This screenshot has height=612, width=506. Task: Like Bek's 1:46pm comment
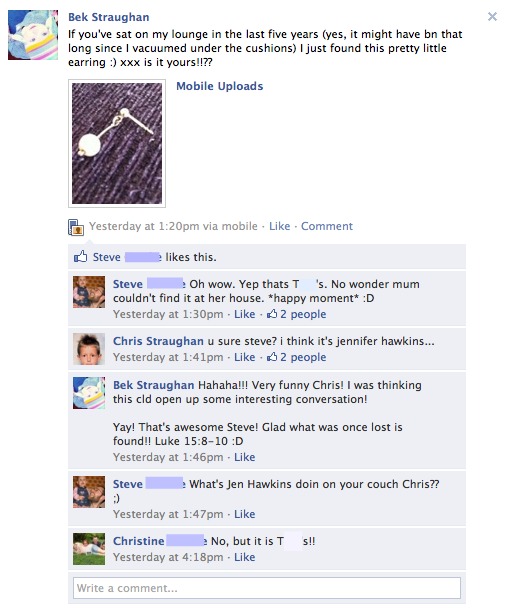pyautogui.click(x=245, y=457)
